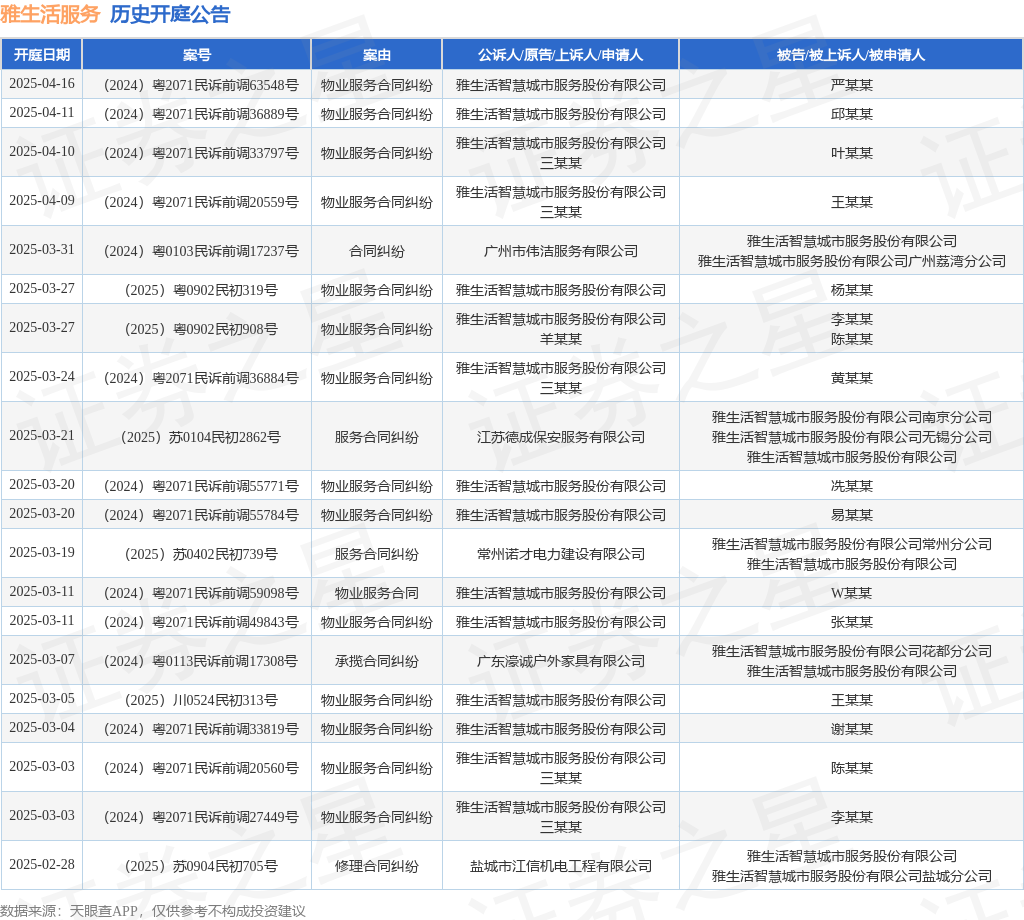The height and width of the screenshot is (920, 1024).
Task: Click the 合同纠纷 case cause cell
Action: (x=377, y=251)
